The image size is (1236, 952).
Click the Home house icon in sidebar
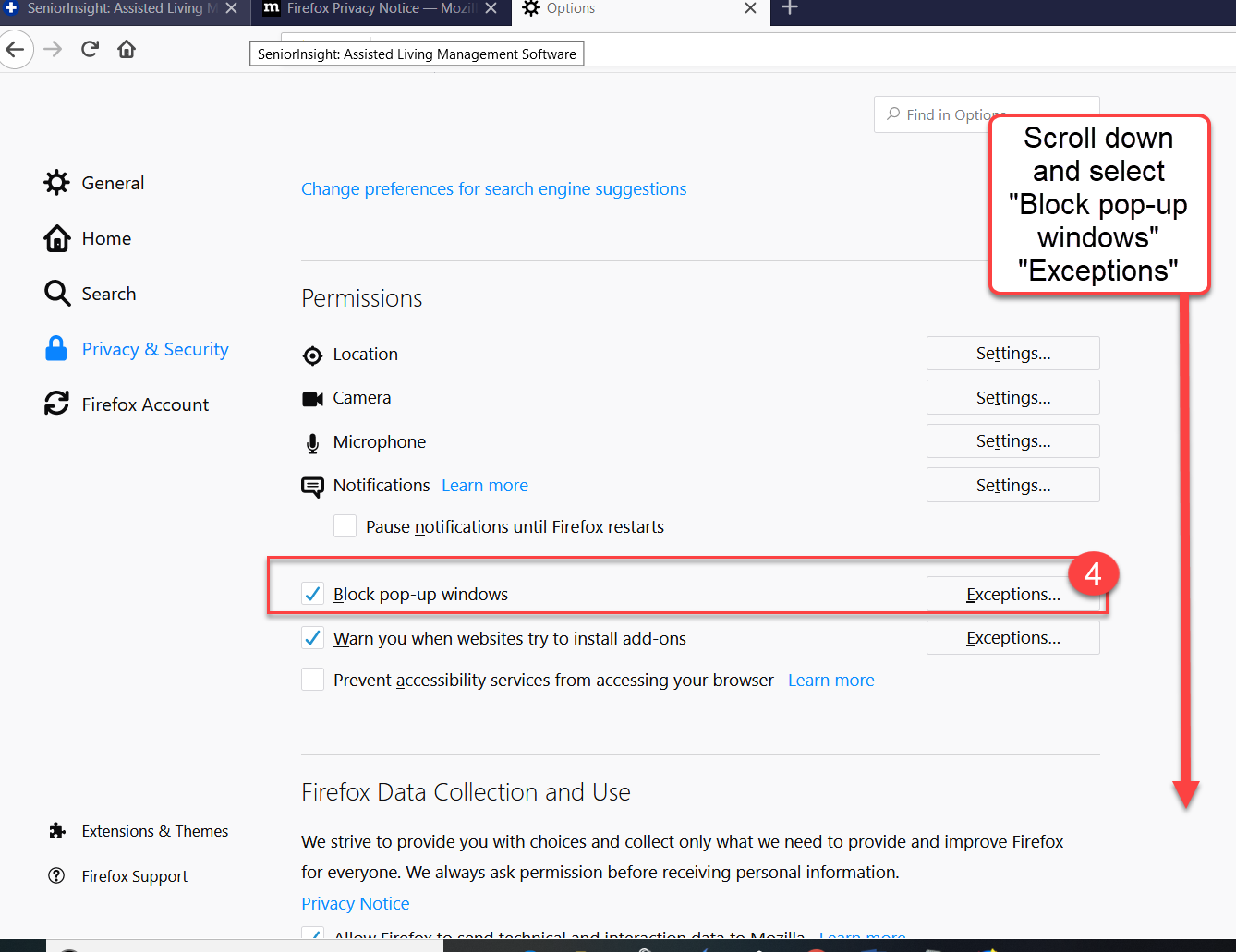click(56, 238)
